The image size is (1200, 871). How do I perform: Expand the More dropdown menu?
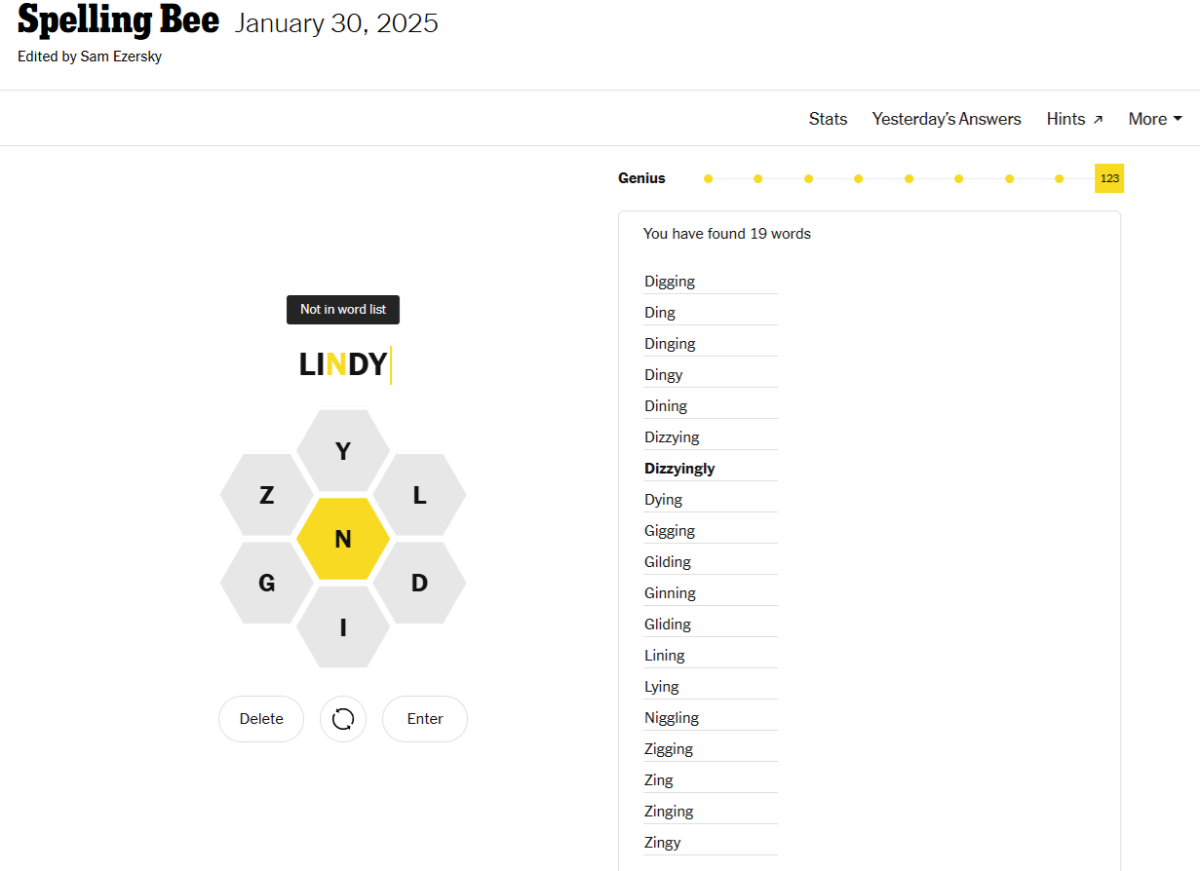1155,119
